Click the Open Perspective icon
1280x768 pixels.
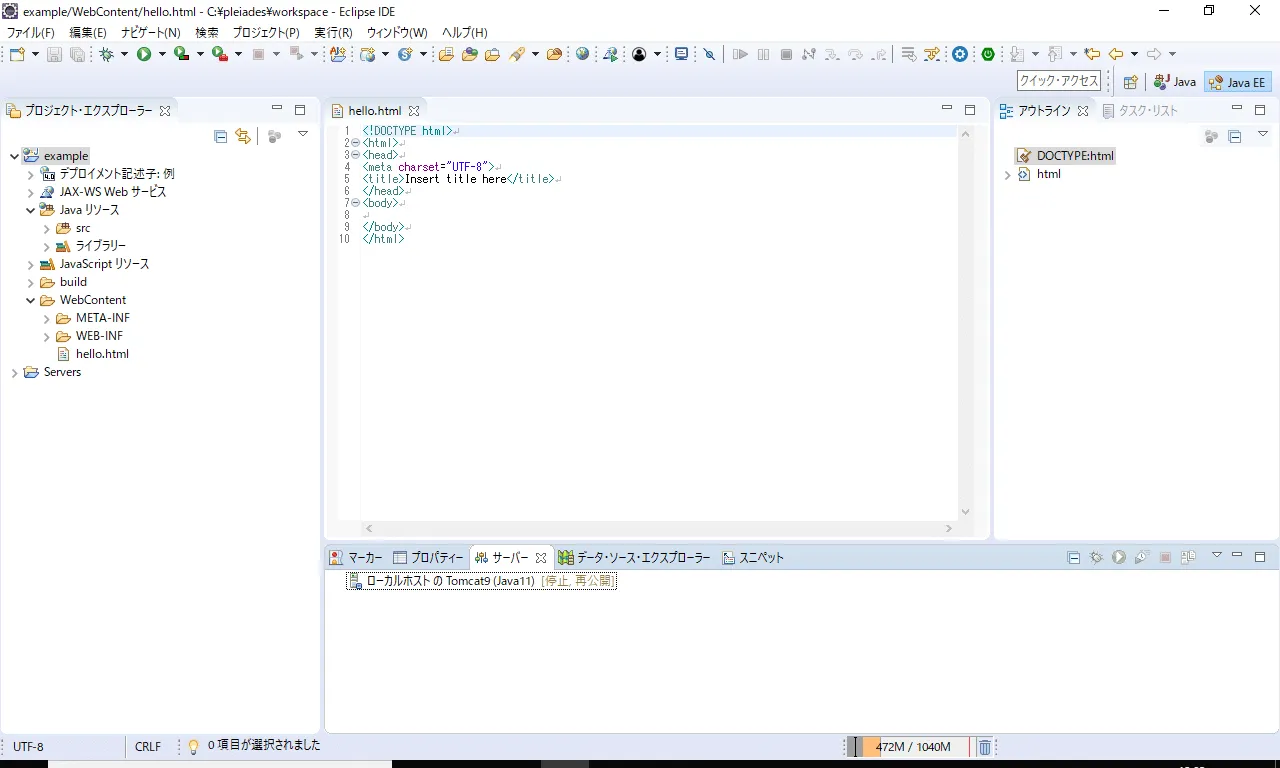pyautogui.click(x=1130, y=82)
